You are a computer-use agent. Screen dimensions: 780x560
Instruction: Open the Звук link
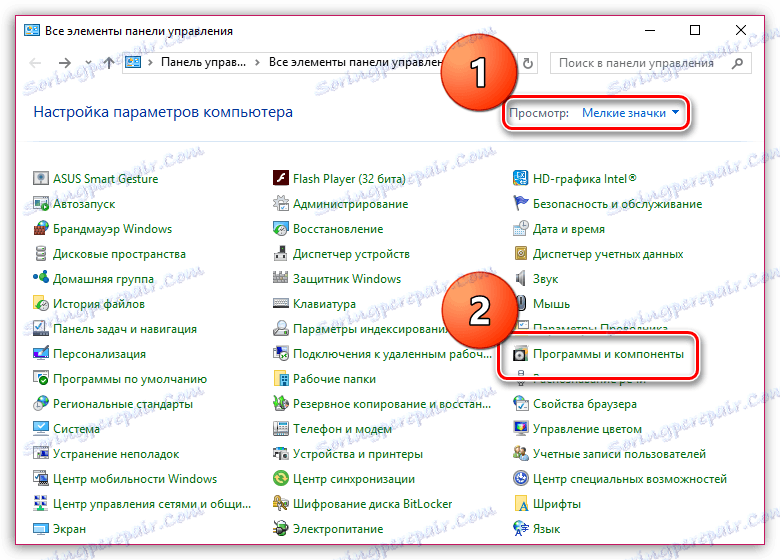coord(545,279)
